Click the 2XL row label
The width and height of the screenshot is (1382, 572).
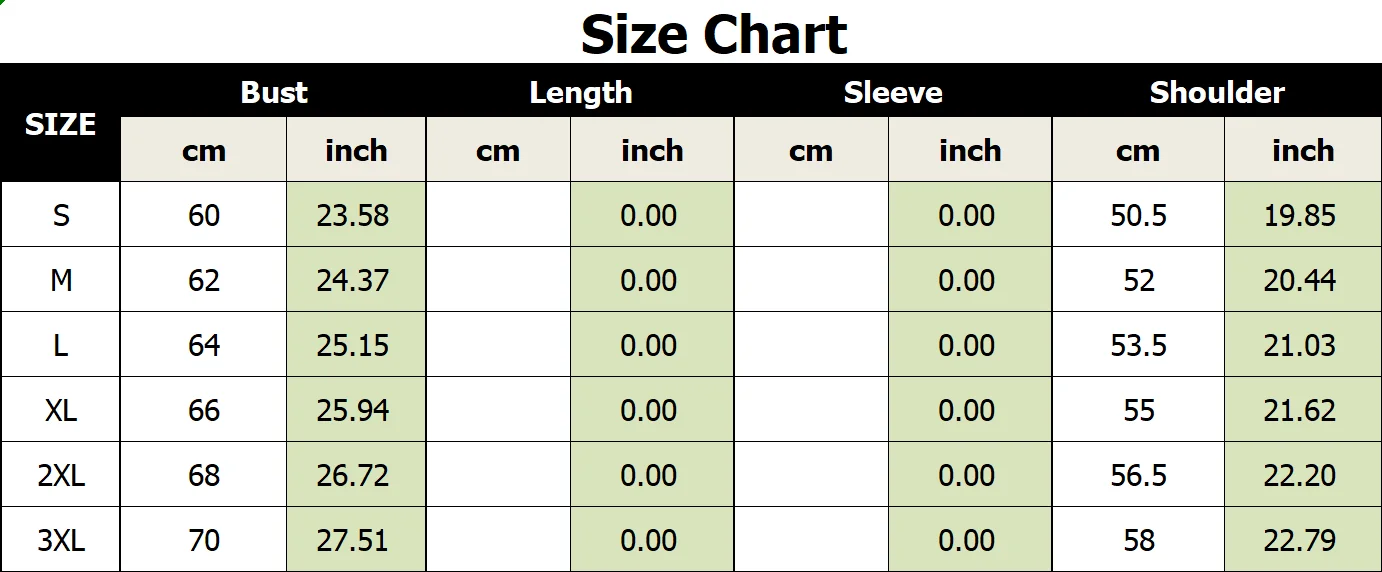(x=61, y=475)
